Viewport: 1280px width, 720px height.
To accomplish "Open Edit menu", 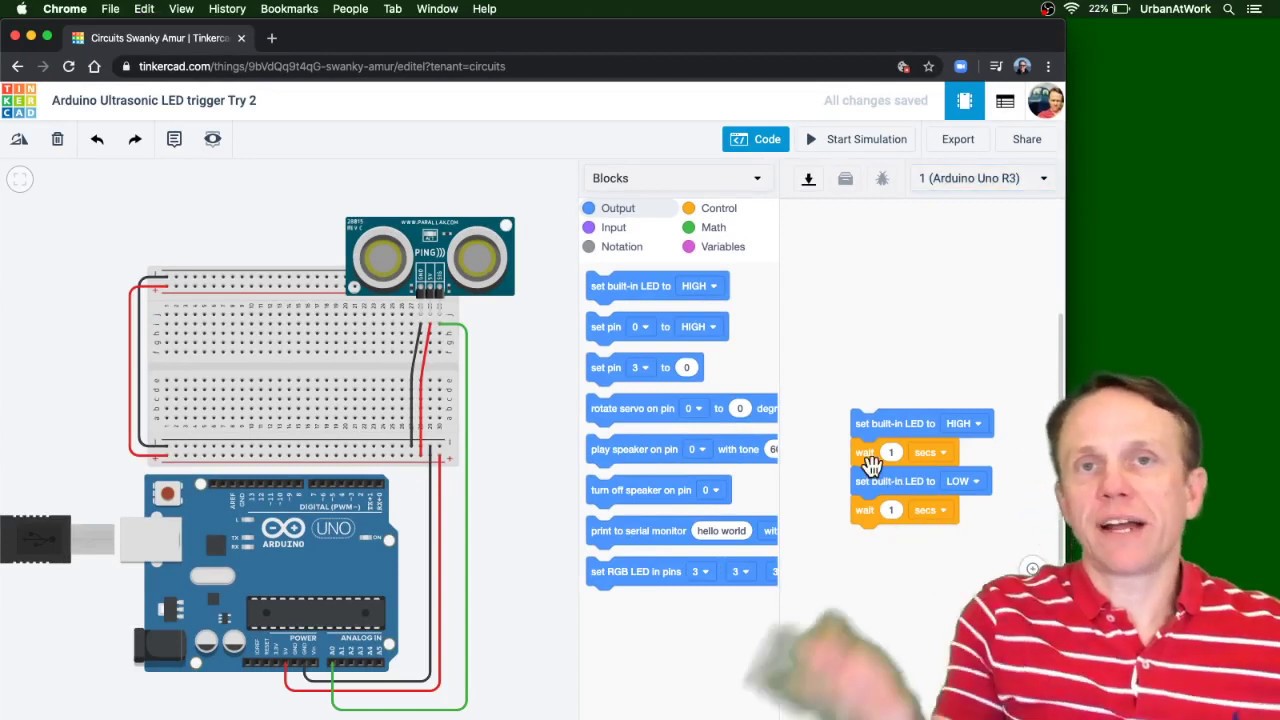I will pyautogui.click(x=144, y=9).
